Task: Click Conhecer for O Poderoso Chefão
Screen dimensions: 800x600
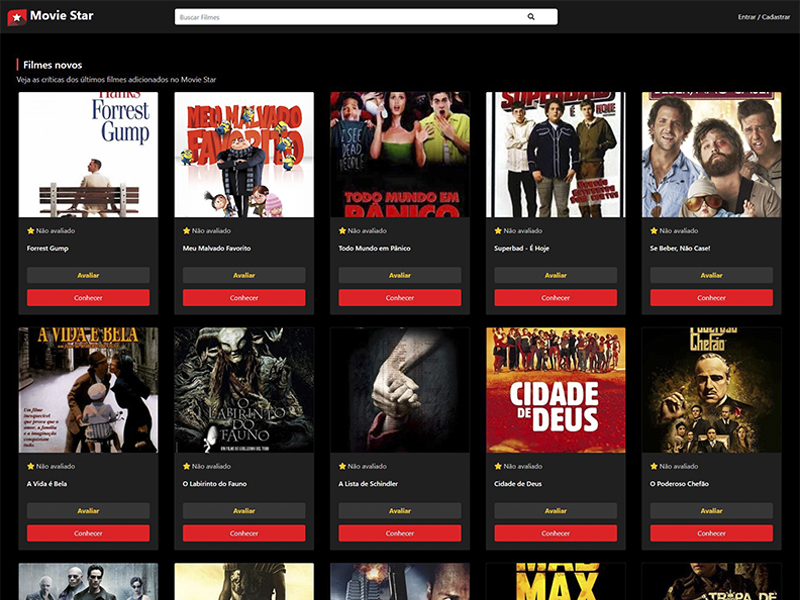Action: (712, 533)
